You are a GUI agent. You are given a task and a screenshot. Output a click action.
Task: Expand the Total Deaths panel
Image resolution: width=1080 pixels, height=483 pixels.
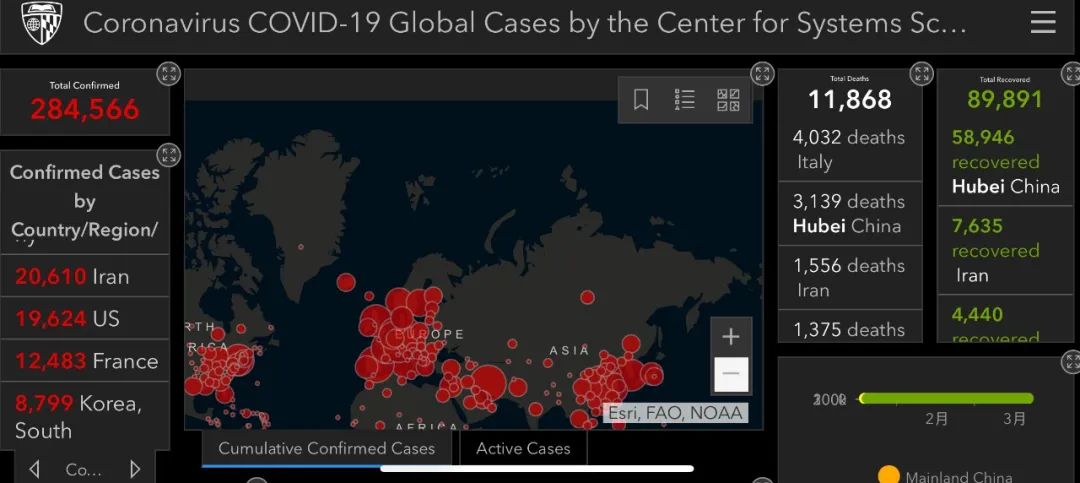click(x=921, y=74)
